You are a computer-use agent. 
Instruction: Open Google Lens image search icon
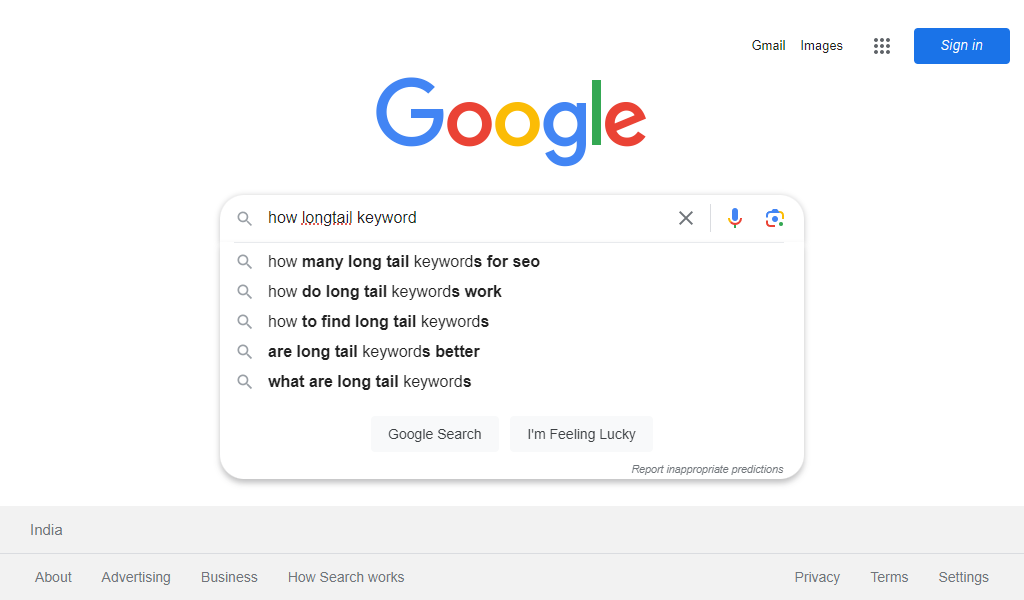point(774,218)
